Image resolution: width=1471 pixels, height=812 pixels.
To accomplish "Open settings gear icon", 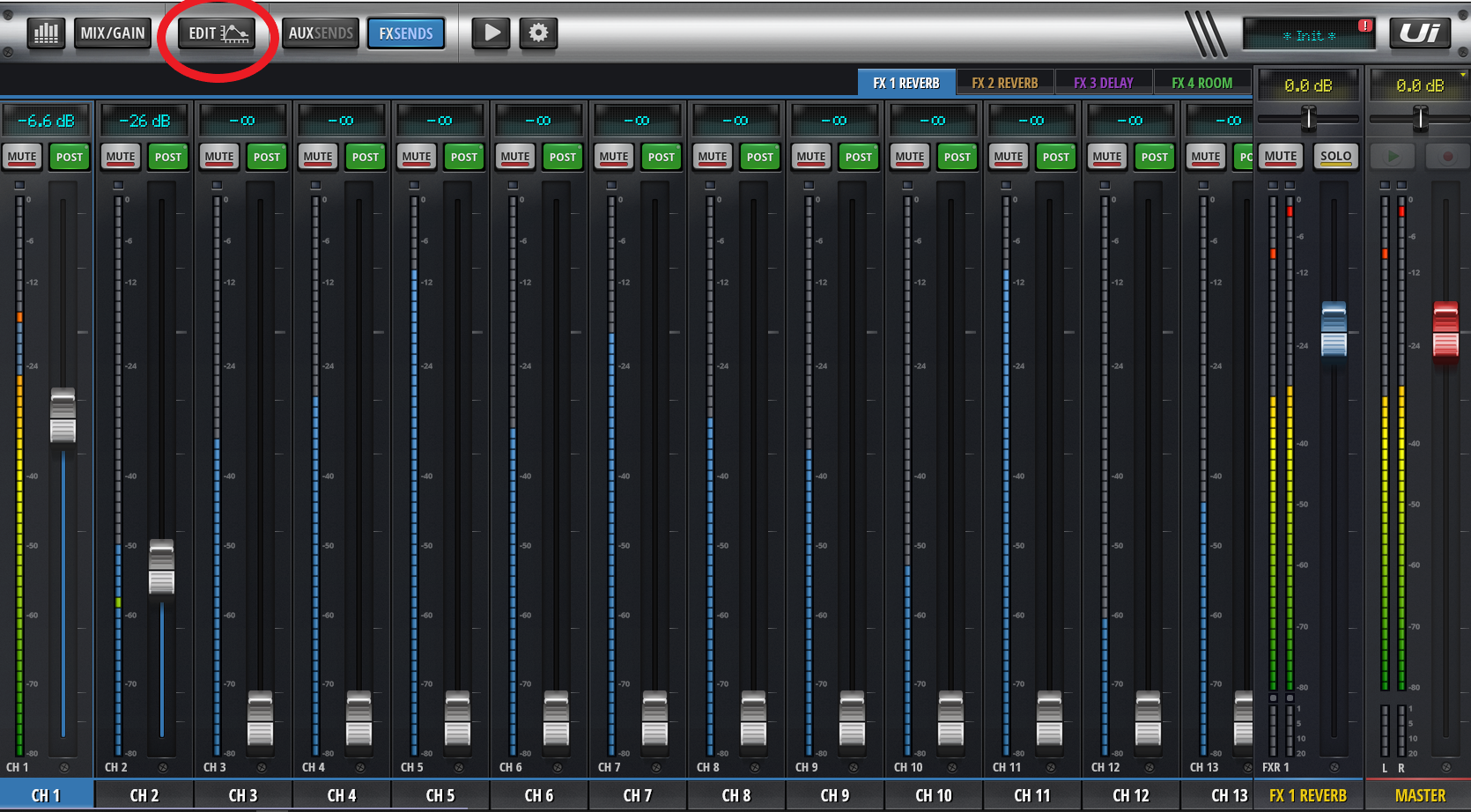I will pos(538,33).
